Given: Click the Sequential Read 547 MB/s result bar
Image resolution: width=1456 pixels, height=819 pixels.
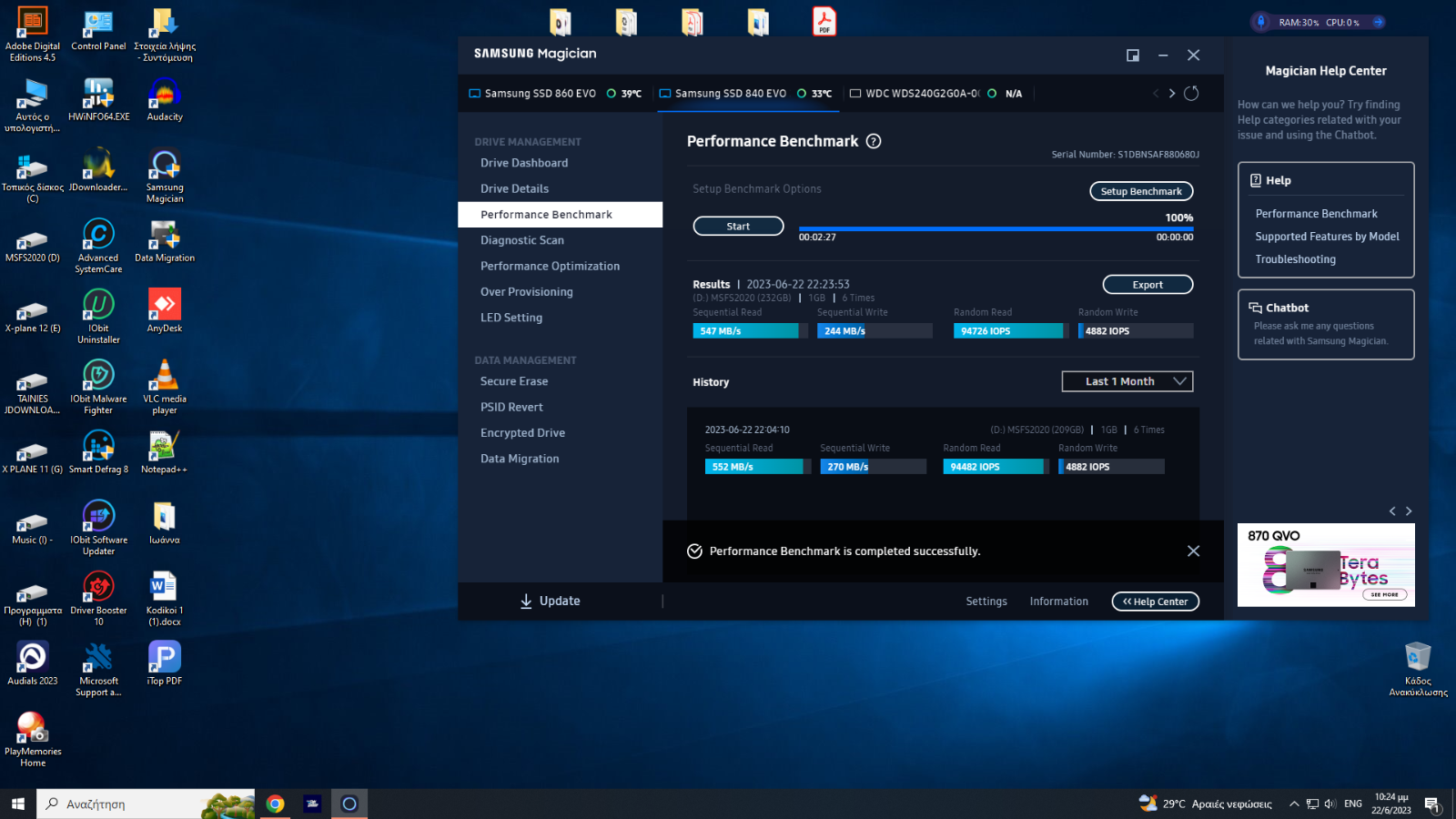Looking at the screenshot, I should click(x=751, y=331).
